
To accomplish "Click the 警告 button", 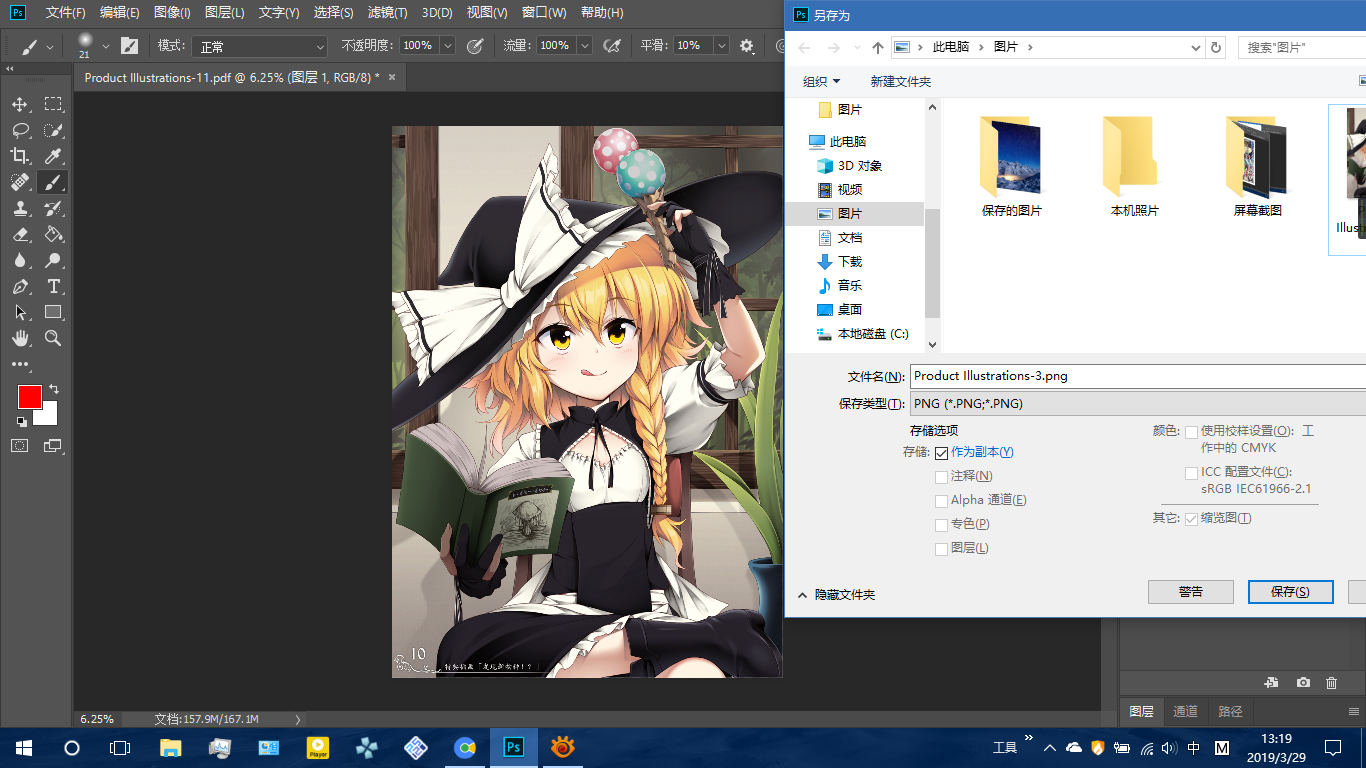I will tap(1190, 592).
